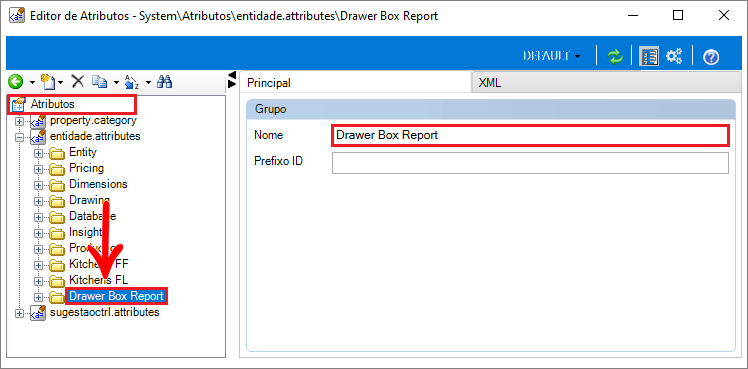Toggle the properties panel view icon
The height and width of the screenshot is (369, 748).
coord(649,56)
